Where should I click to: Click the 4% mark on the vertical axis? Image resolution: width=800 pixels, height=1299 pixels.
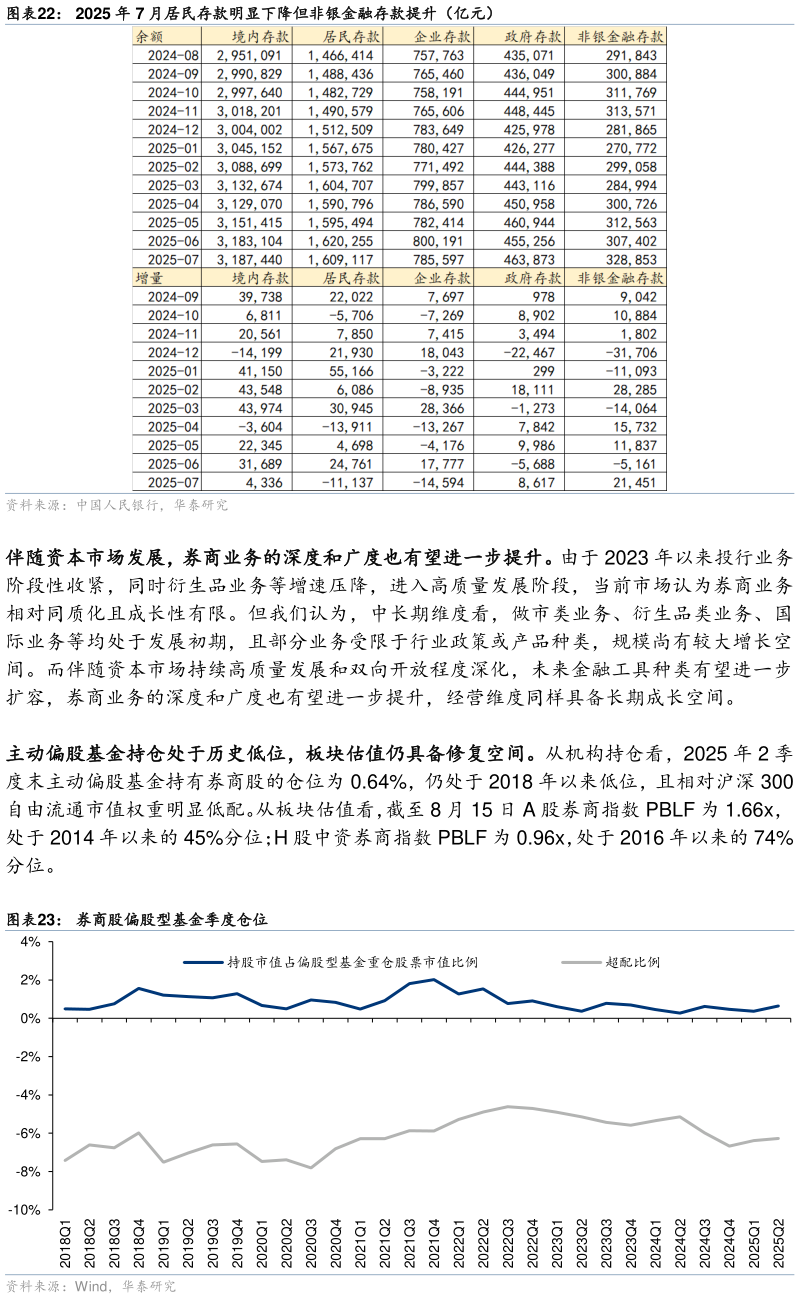click(x=32, y=941)
